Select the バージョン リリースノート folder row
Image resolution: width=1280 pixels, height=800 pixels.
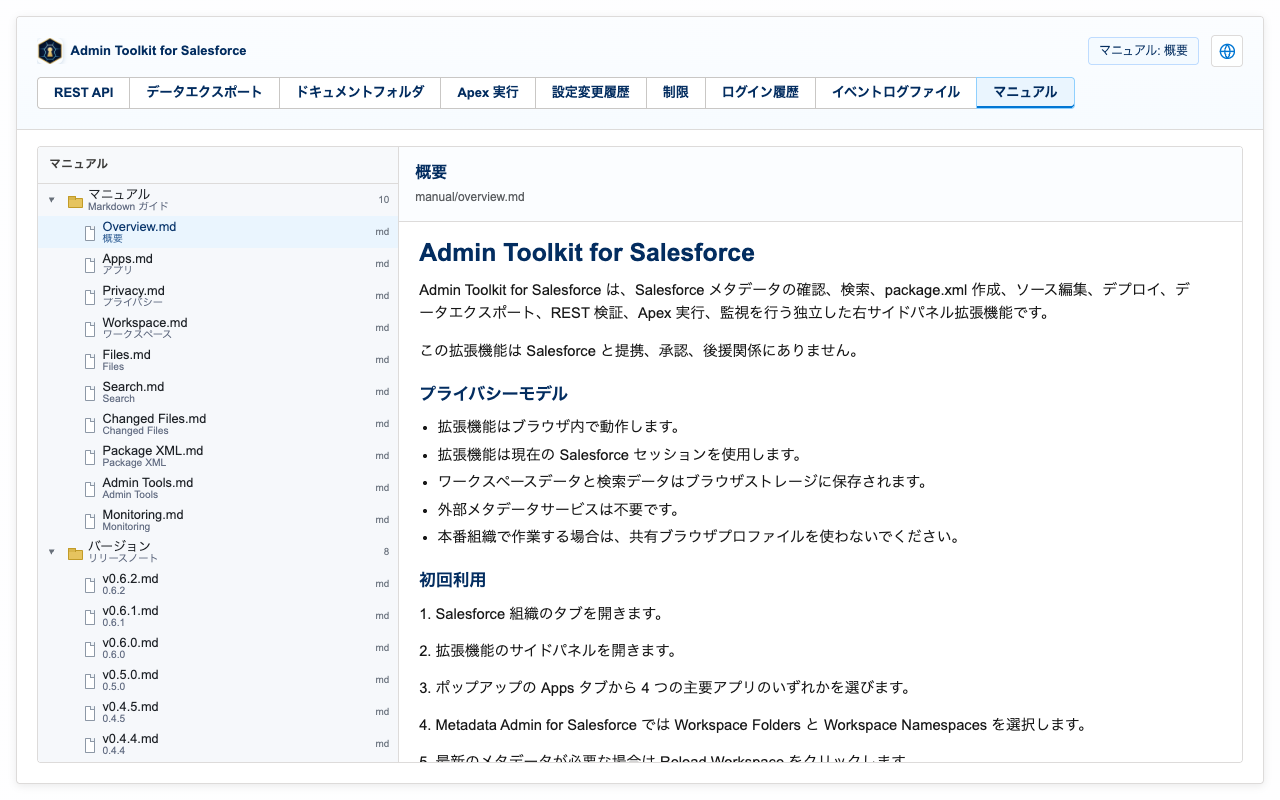[x=218, y=552]
